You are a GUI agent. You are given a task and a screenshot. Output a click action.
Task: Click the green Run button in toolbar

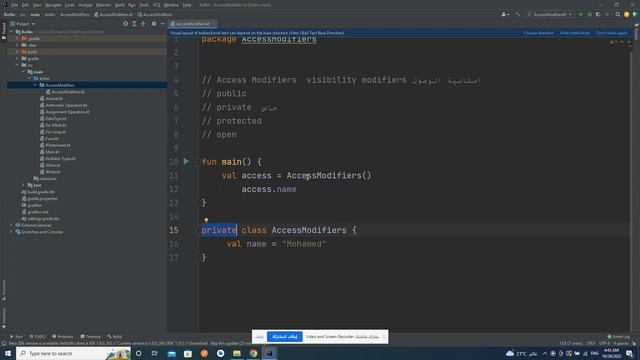(581, 14)
